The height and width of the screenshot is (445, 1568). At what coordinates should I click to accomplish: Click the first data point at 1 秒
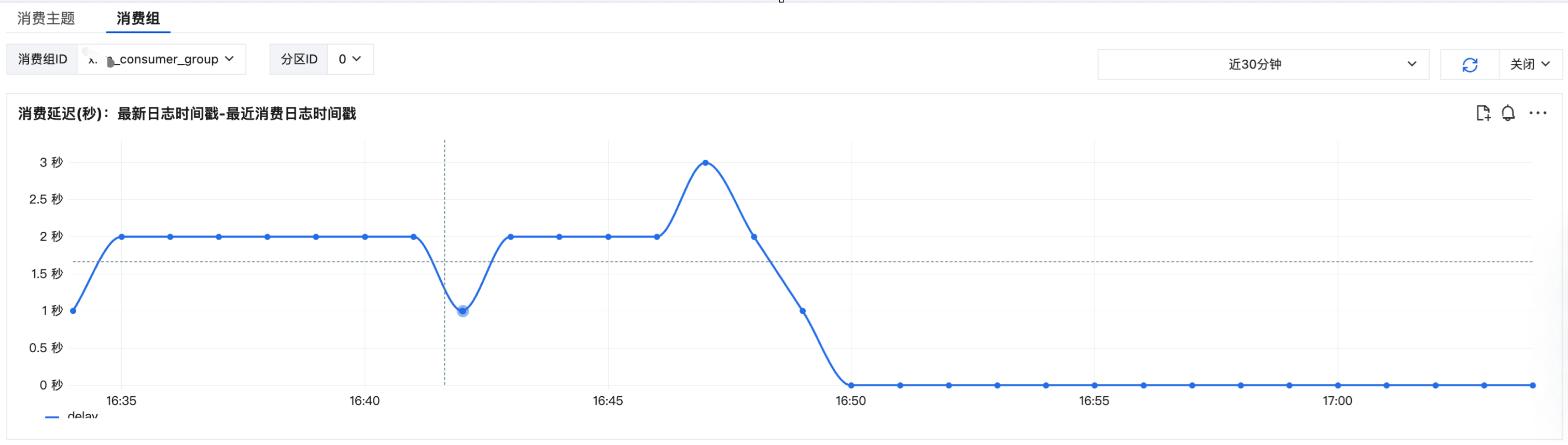point(73,311)
